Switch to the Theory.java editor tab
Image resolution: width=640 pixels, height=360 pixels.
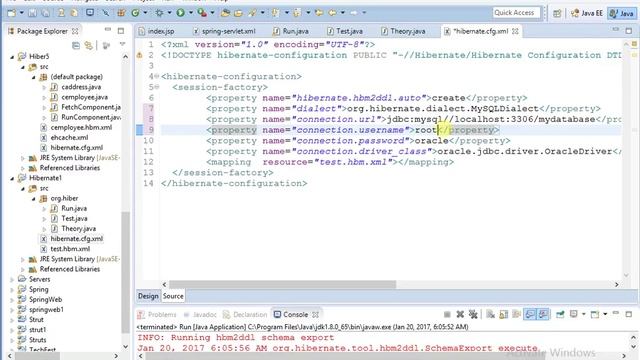(403, 31)
